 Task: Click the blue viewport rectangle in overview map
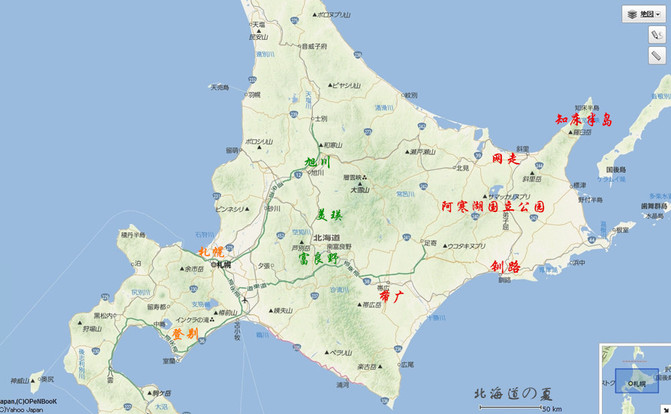click(637, 381)
